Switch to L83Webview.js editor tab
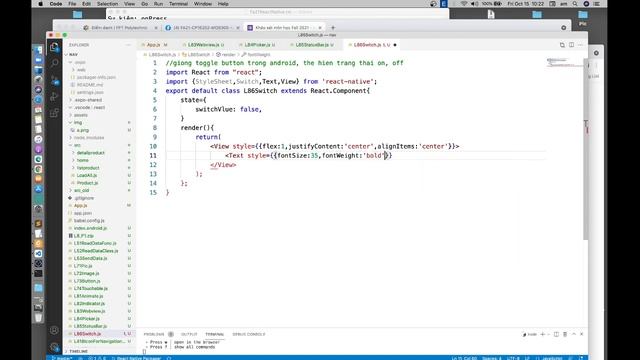The width and height of the screenshot is (640, 360). [203, 45]
